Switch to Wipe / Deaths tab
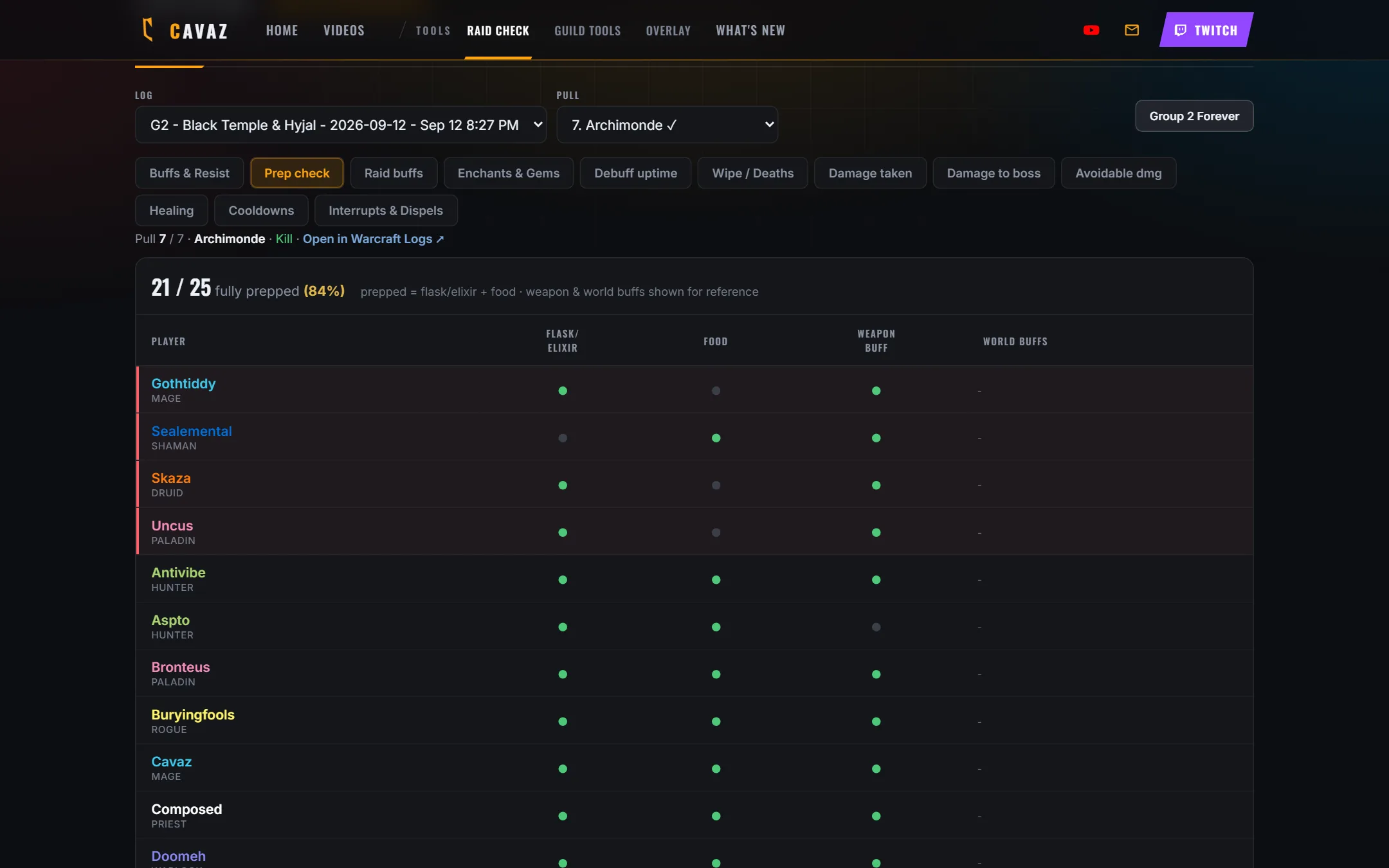The height and width of the screenshot is (868, 1389). tap(753, 173)
